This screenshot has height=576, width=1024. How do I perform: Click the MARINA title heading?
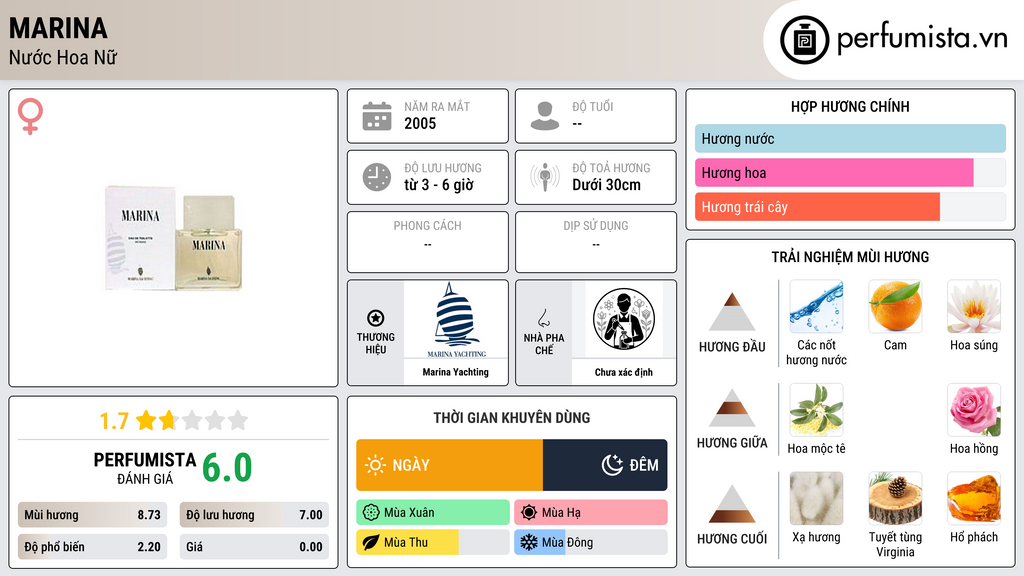click(x=58, y=28)
